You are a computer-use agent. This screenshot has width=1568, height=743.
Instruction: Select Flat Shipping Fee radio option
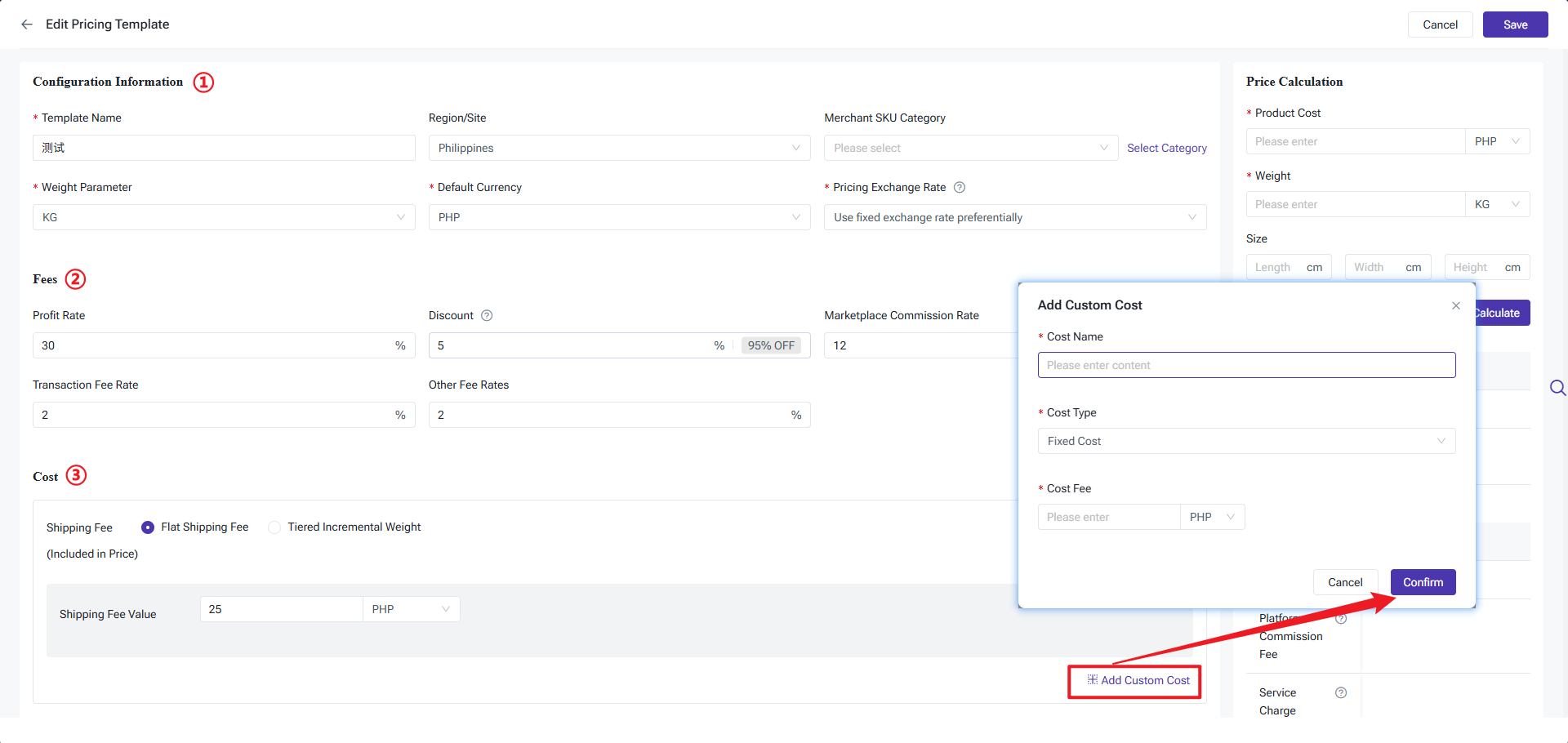[x=148, y=527]
